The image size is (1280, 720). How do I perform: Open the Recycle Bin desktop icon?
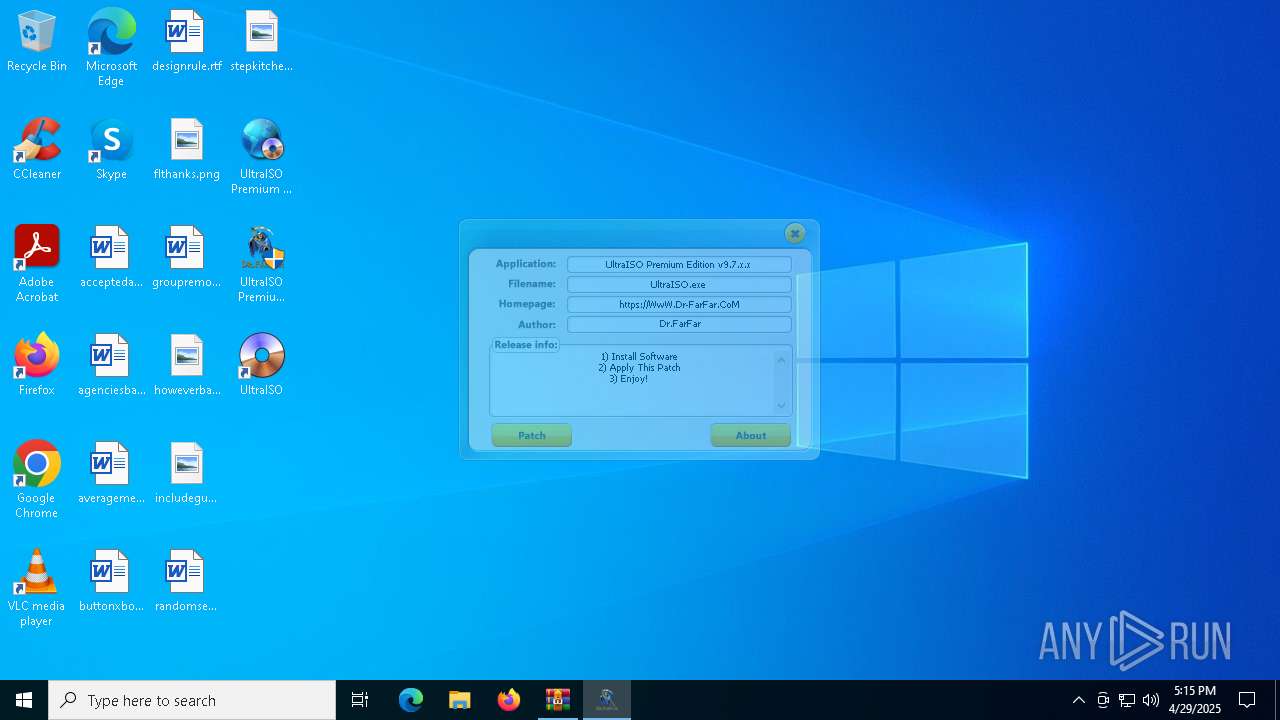37,42
